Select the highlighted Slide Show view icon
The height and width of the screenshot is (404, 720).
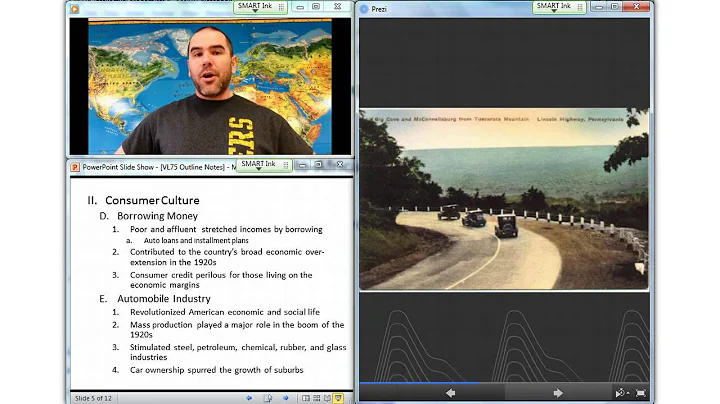coord(338,398)
